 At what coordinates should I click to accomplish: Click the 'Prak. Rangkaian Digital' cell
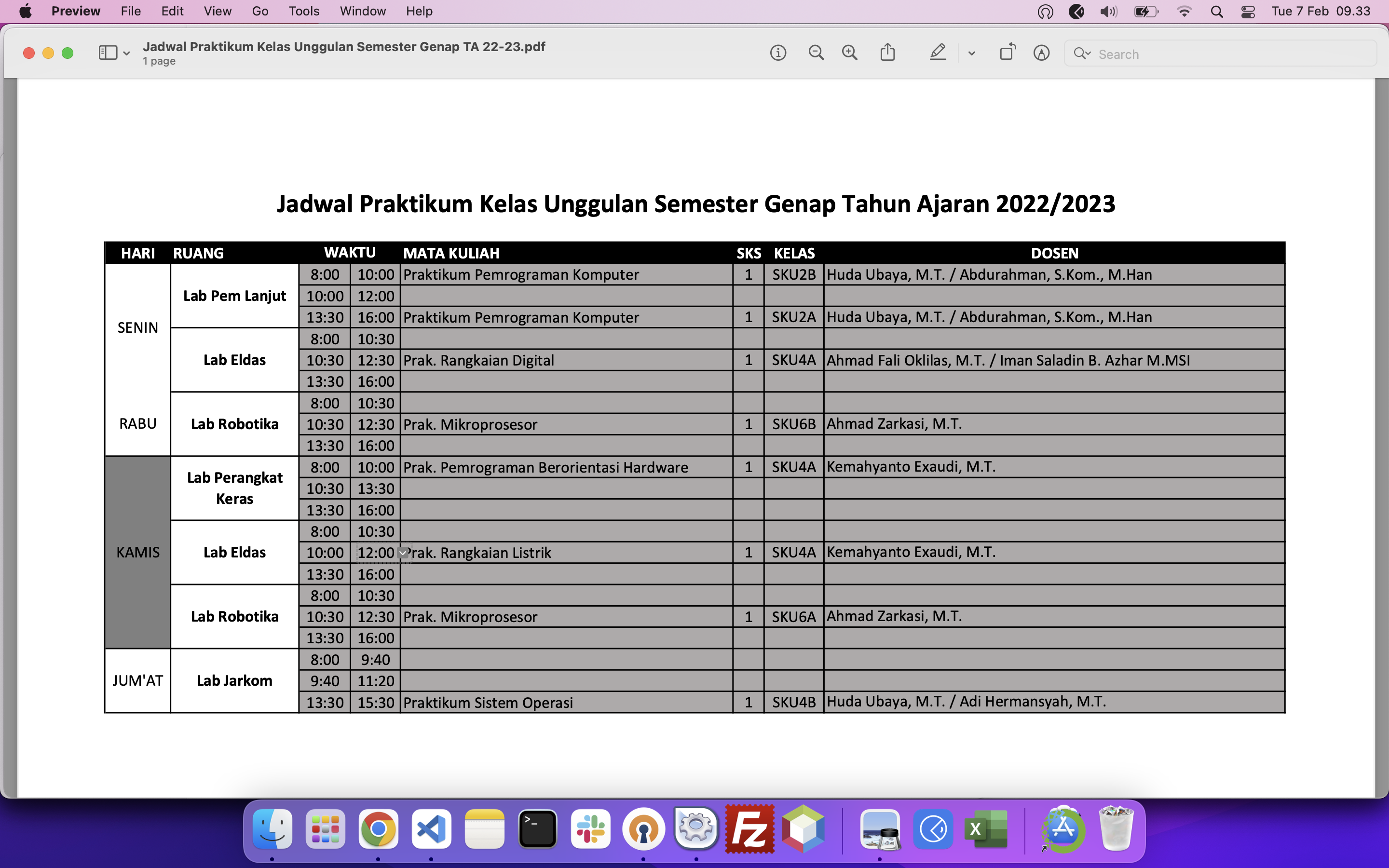pyautogui.click(x=567, y=361)
